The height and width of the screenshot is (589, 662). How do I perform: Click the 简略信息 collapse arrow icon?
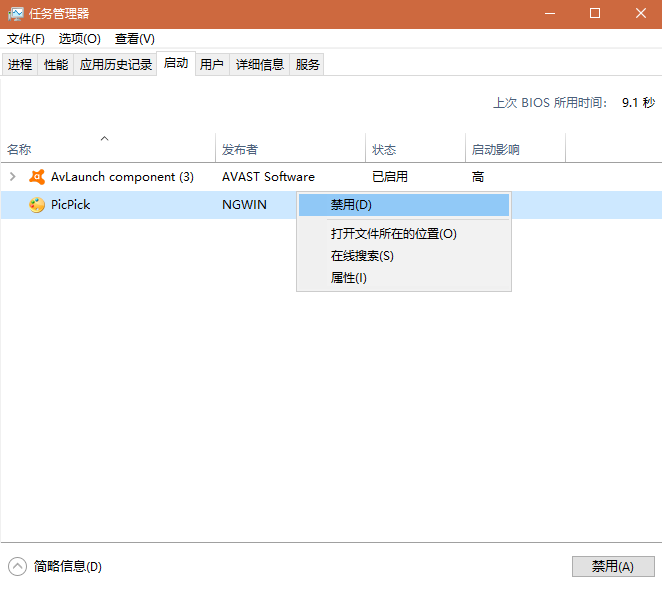pyautogui.click(x=17, y=566)
